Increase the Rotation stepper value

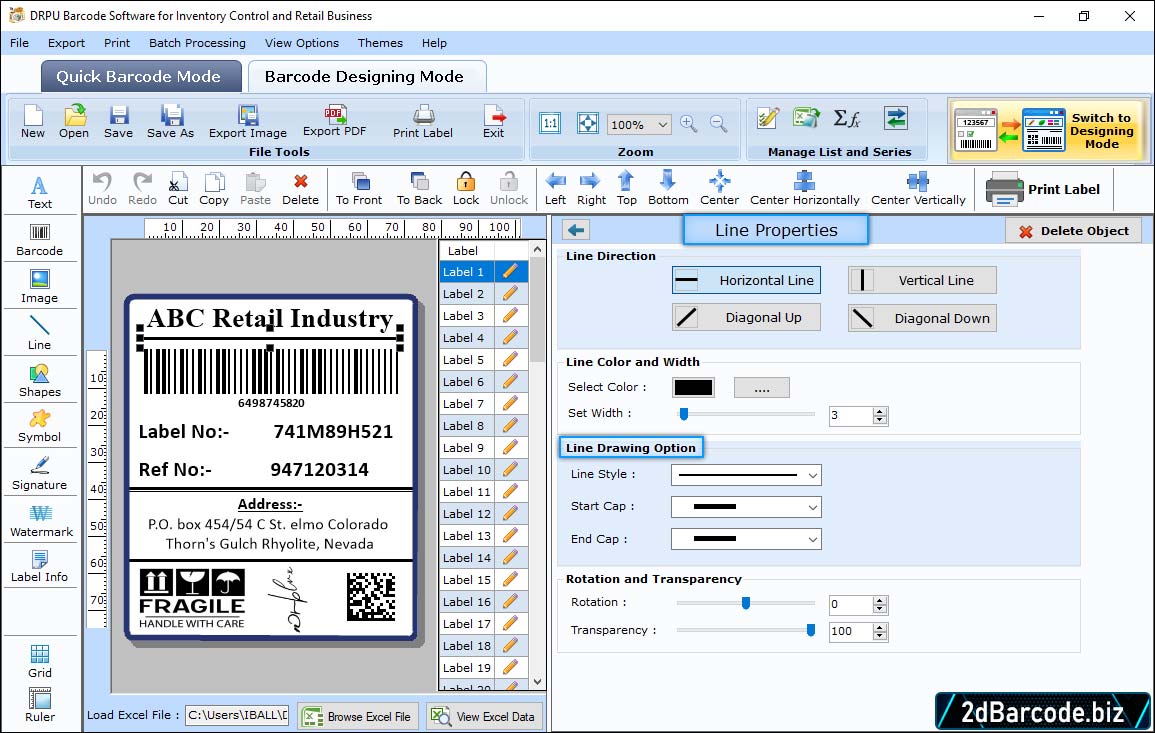click(880, 601)
